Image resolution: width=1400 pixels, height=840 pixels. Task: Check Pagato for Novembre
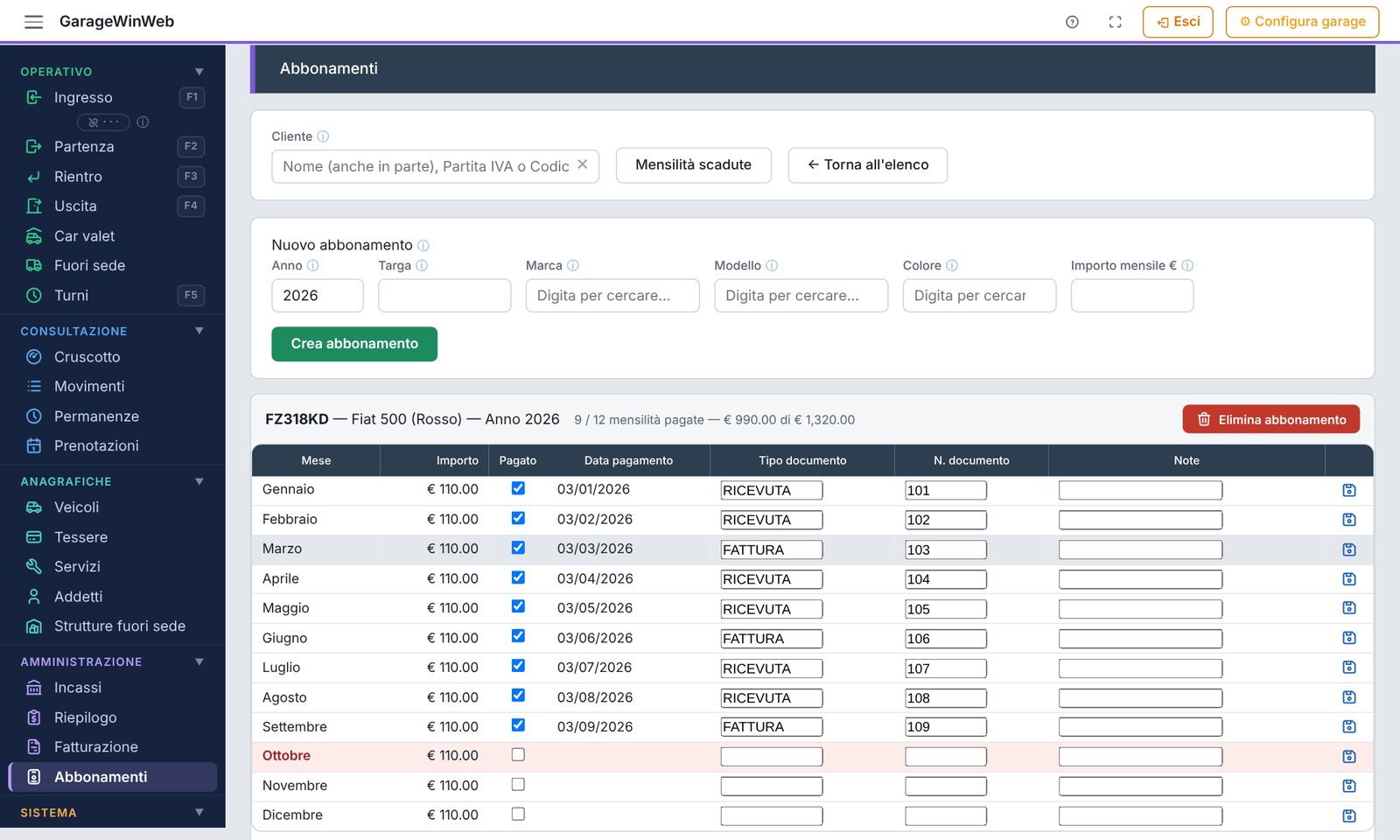click(x=518, y=784)
